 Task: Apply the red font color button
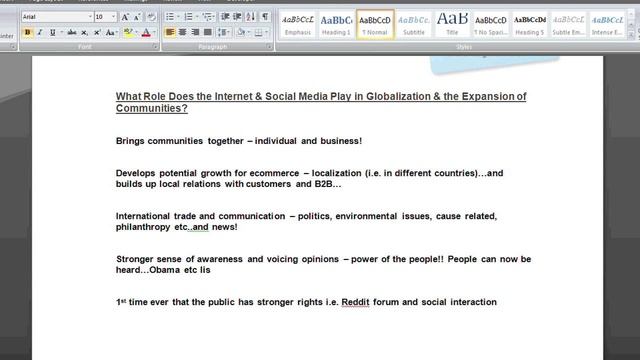pos(146,32)
